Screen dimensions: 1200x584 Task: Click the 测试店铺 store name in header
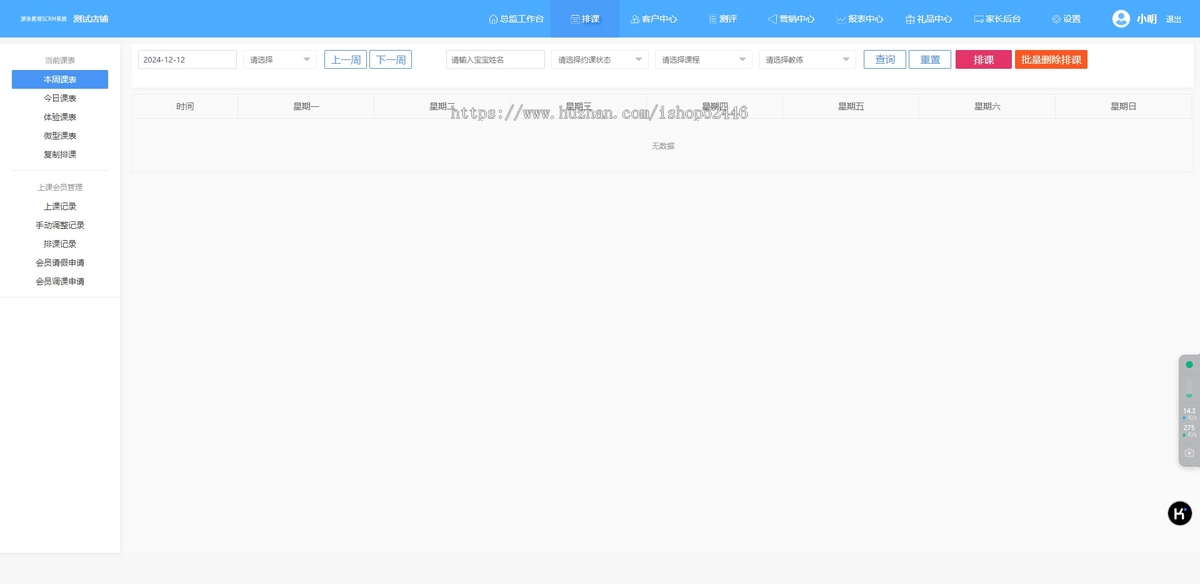point(90,19)
